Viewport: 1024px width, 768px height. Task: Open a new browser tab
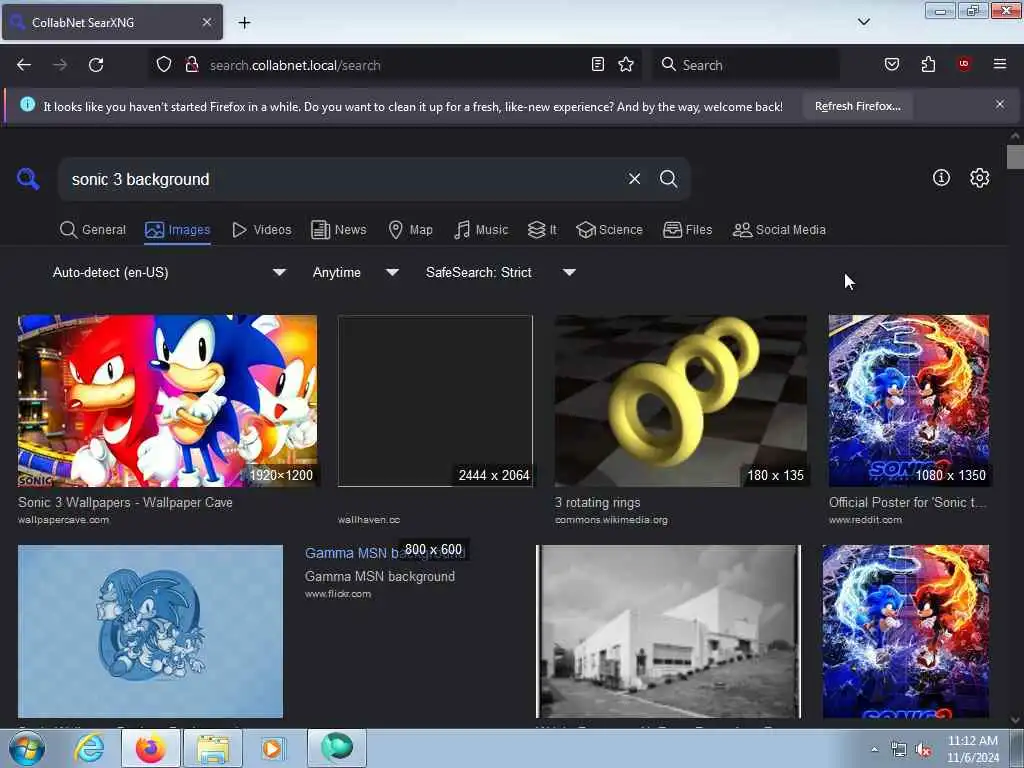pos(244,23)
